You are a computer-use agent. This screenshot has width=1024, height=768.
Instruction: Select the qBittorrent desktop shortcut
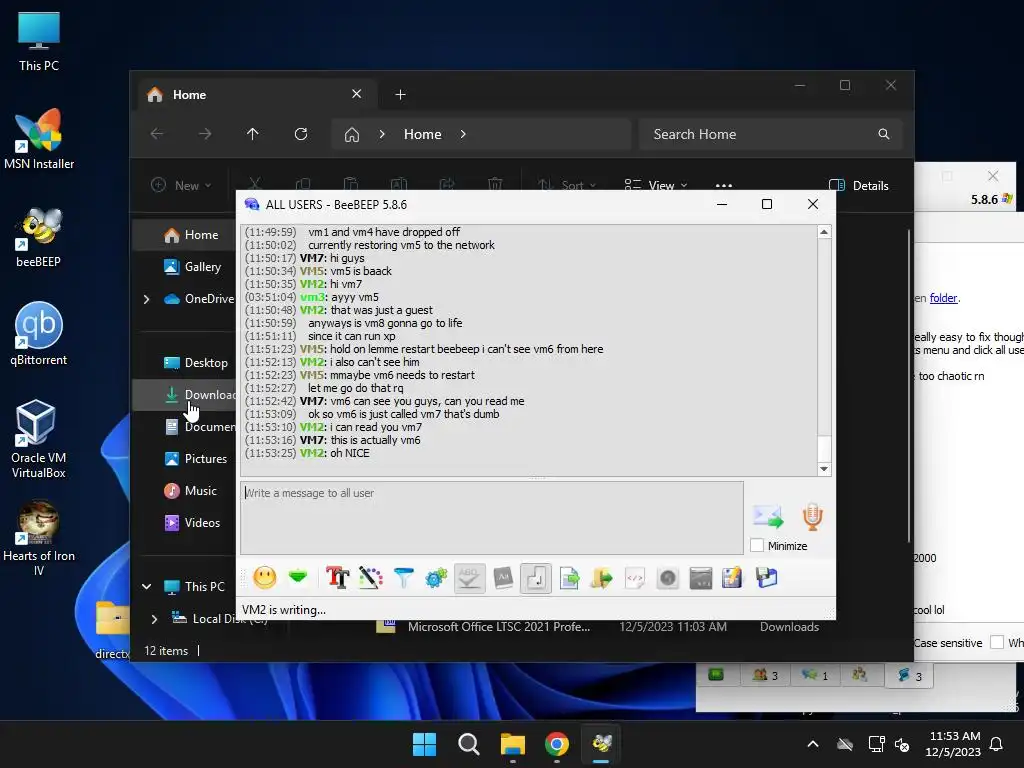(x=39, y=334)
